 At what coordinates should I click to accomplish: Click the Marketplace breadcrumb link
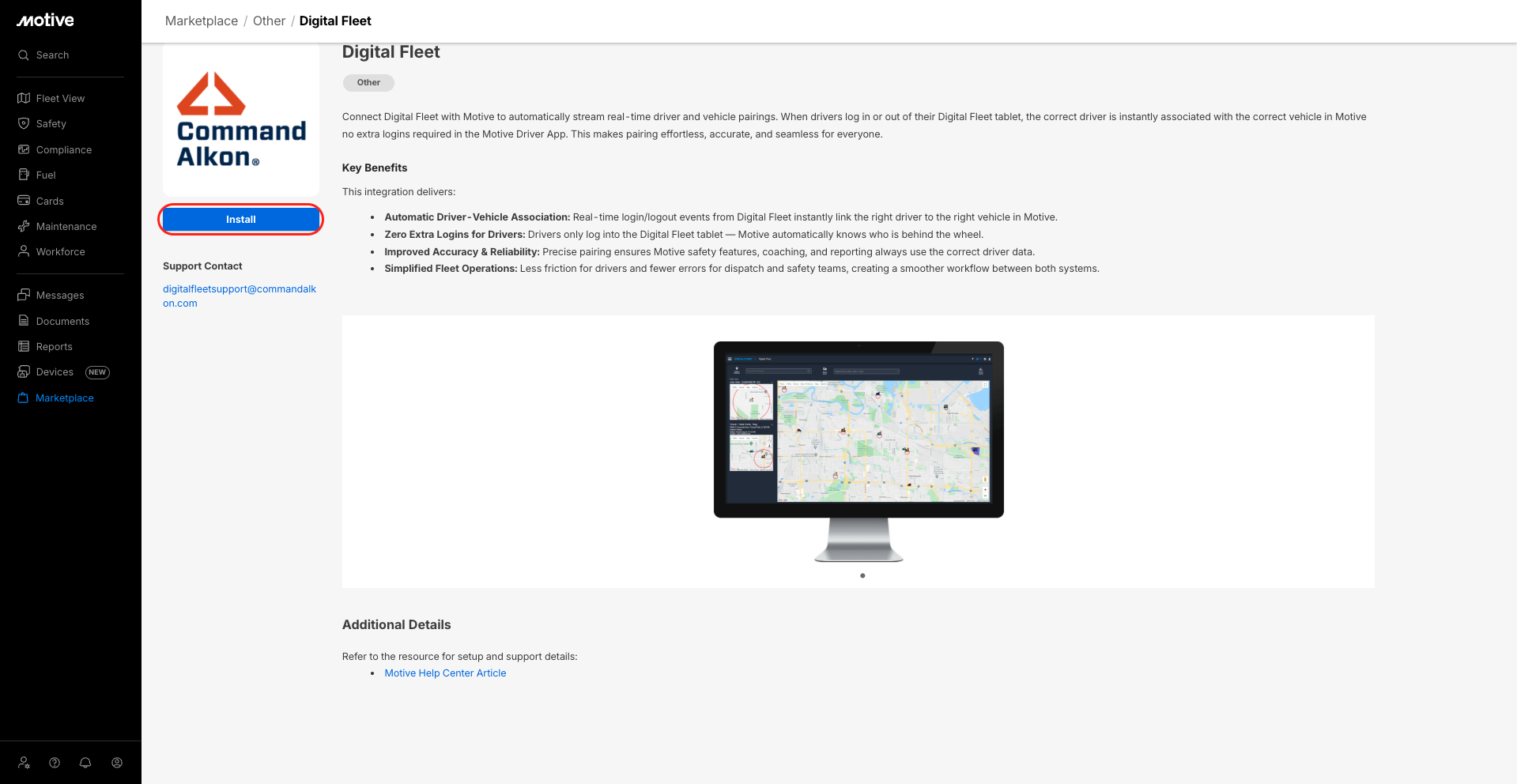click(x=202, y=21)
